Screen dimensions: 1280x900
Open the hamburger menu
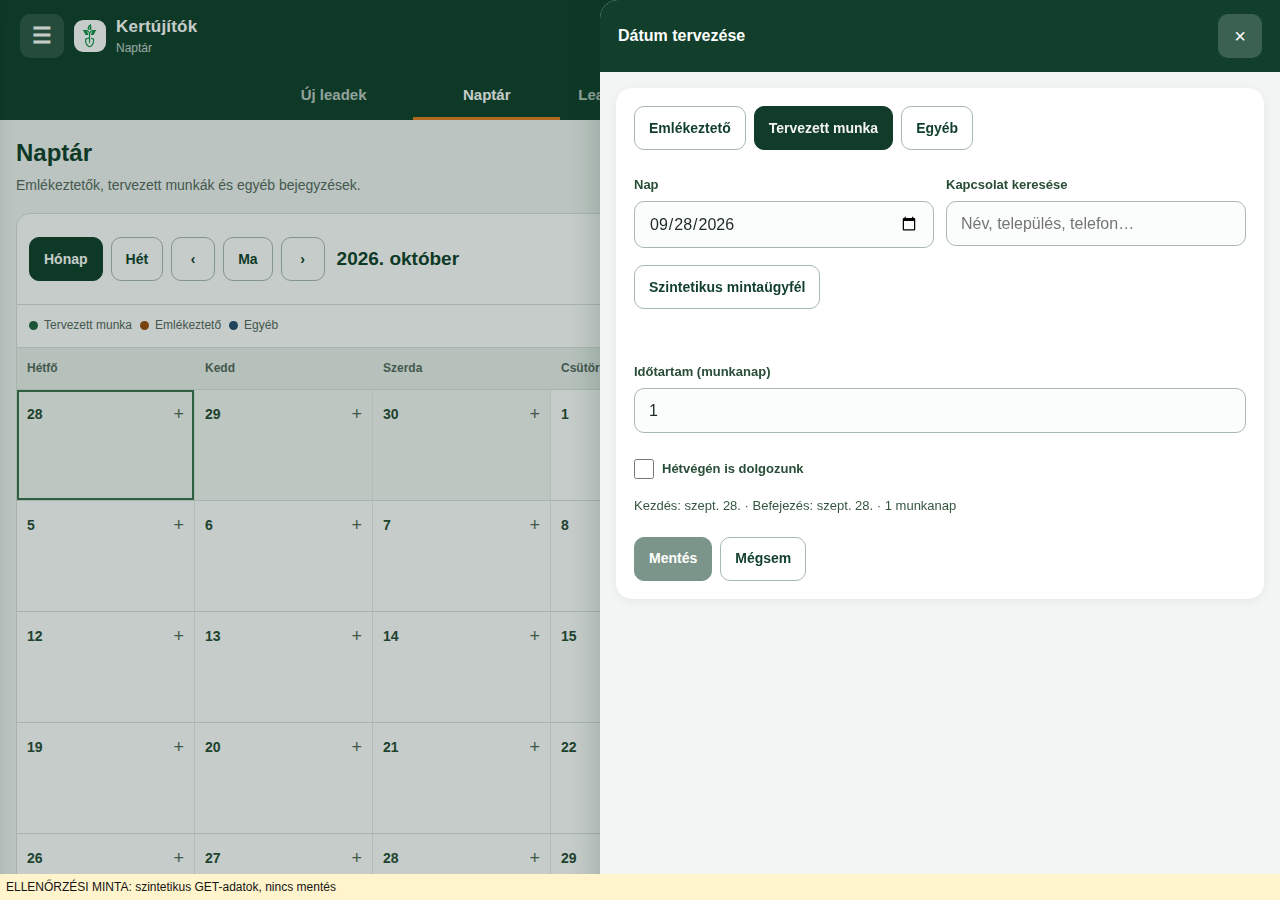click(42, 36)
